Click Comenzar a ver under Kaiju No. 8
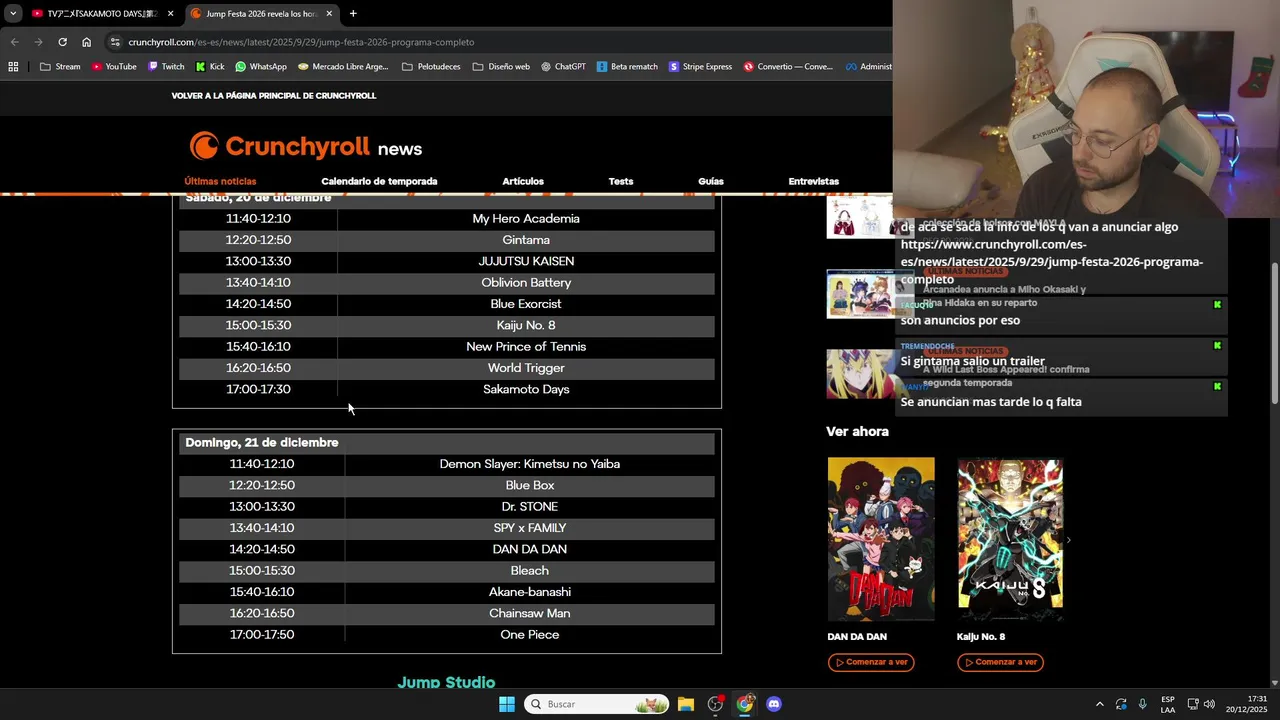Screen dimensions: 1280x720 (x=1000, y=662)
